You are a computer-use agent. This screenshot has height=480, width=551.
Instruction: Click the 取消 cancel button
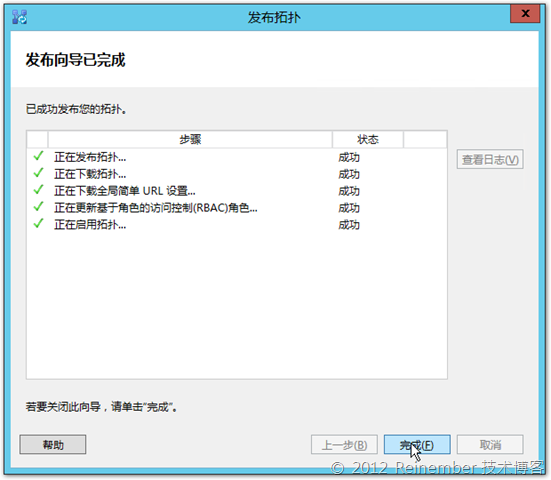click(x=490, y=445)
